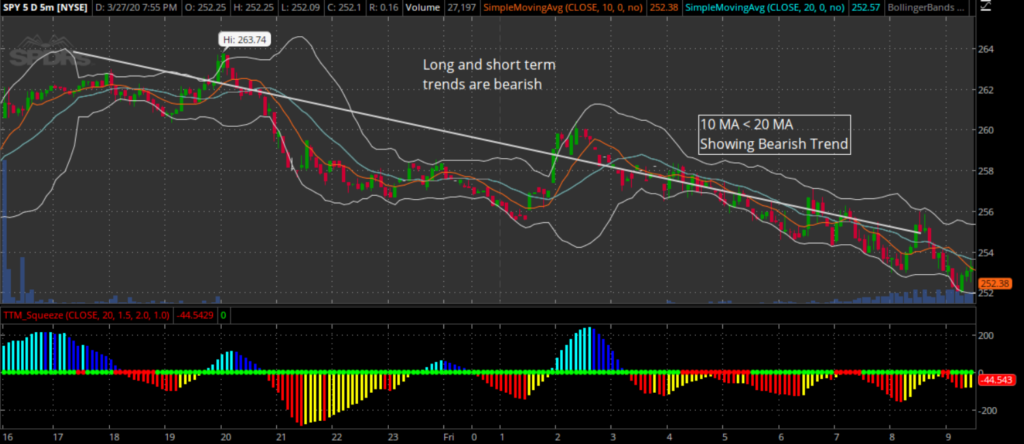1024x444 pixels.
Task: Open SimpleMovingAvg (CLOSE, 20, 0, no) study
Action: (767, 8)
